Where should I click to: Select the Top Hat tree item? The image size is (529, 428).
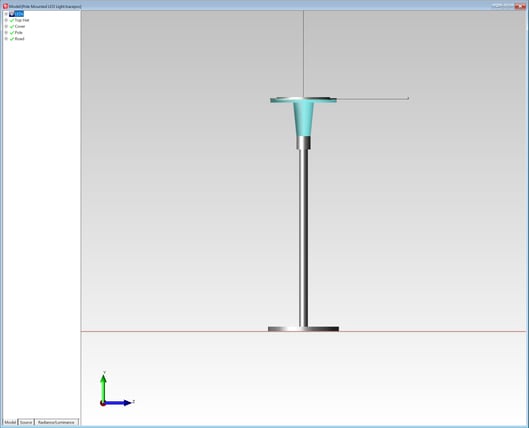(22, 20)
